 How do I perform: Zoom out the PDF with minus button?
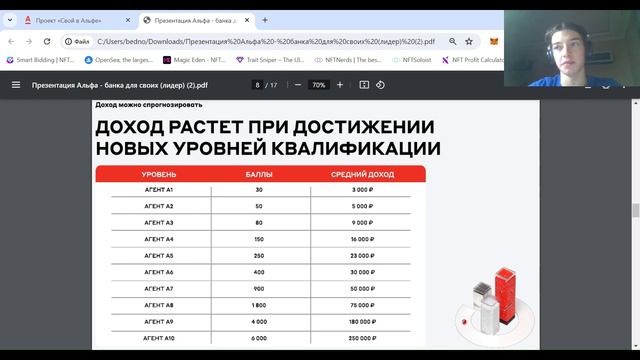pyautogui.click(x=298, y=85)
